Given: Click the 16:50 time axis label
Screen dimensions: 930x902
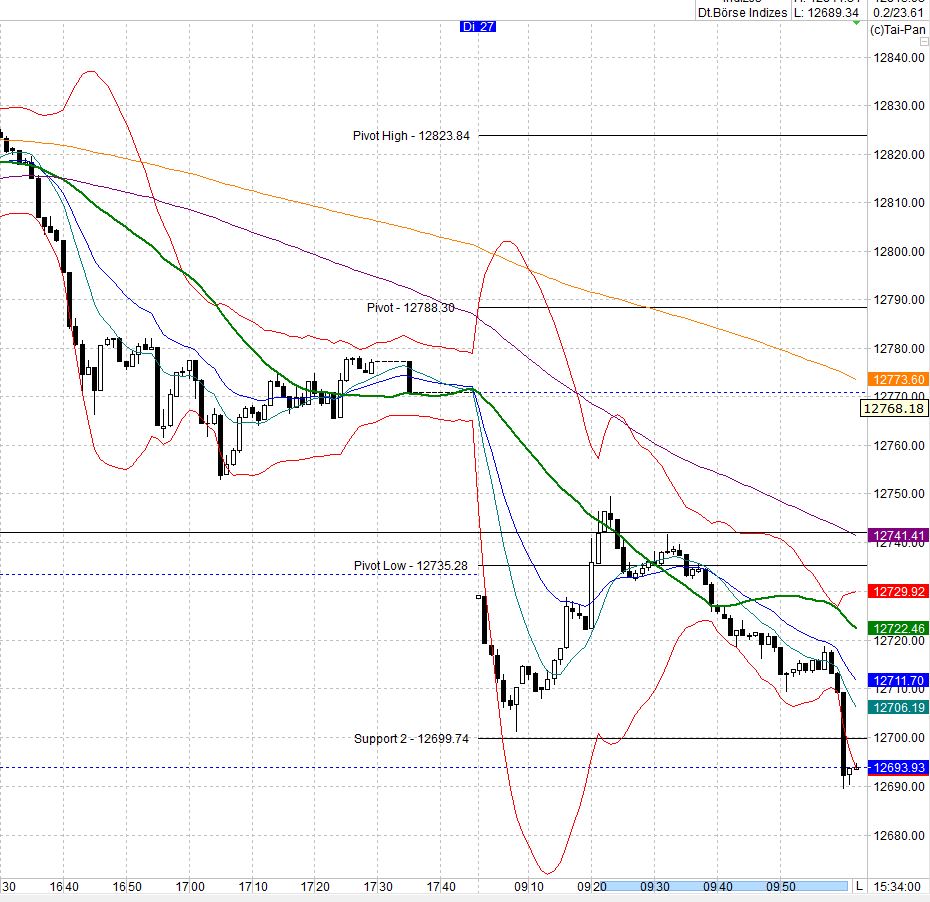Looking at the screenshot, I should 127,887.
